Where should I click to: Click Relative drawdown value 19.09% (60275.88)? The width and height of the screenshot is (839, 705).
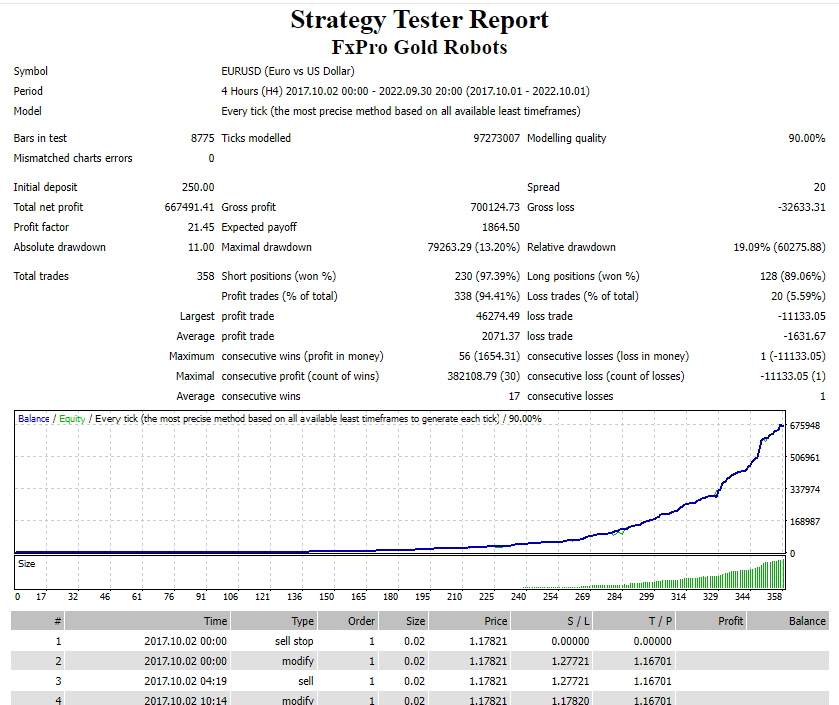point(779,247)
